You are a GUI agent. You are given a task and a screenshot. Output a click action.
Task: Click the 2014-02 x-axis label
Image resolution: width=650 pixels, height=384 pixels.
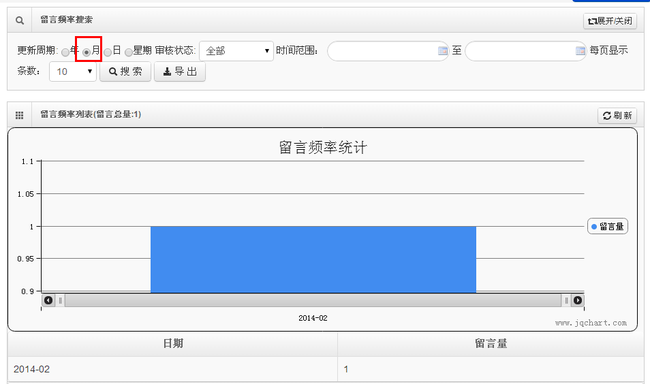tap(313, 318)
